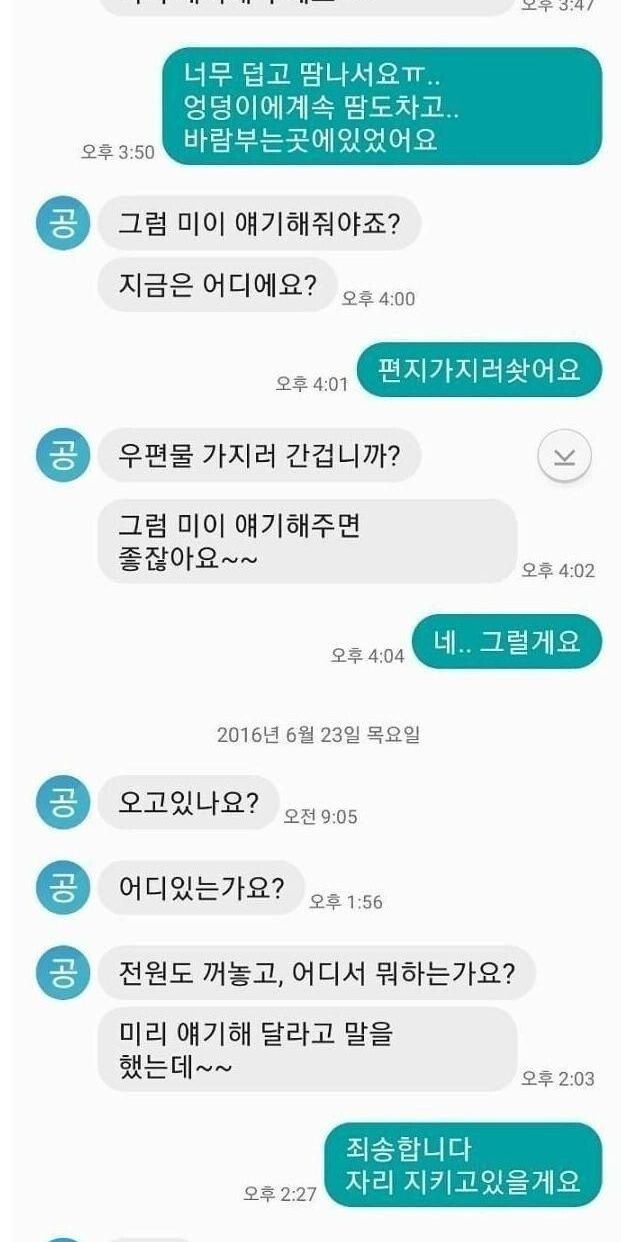Tap the 공 avatar beside '우편물 가지러 간겁니까?'
This screenshot has width=621, height=1242.
click(x=63, y=456)
